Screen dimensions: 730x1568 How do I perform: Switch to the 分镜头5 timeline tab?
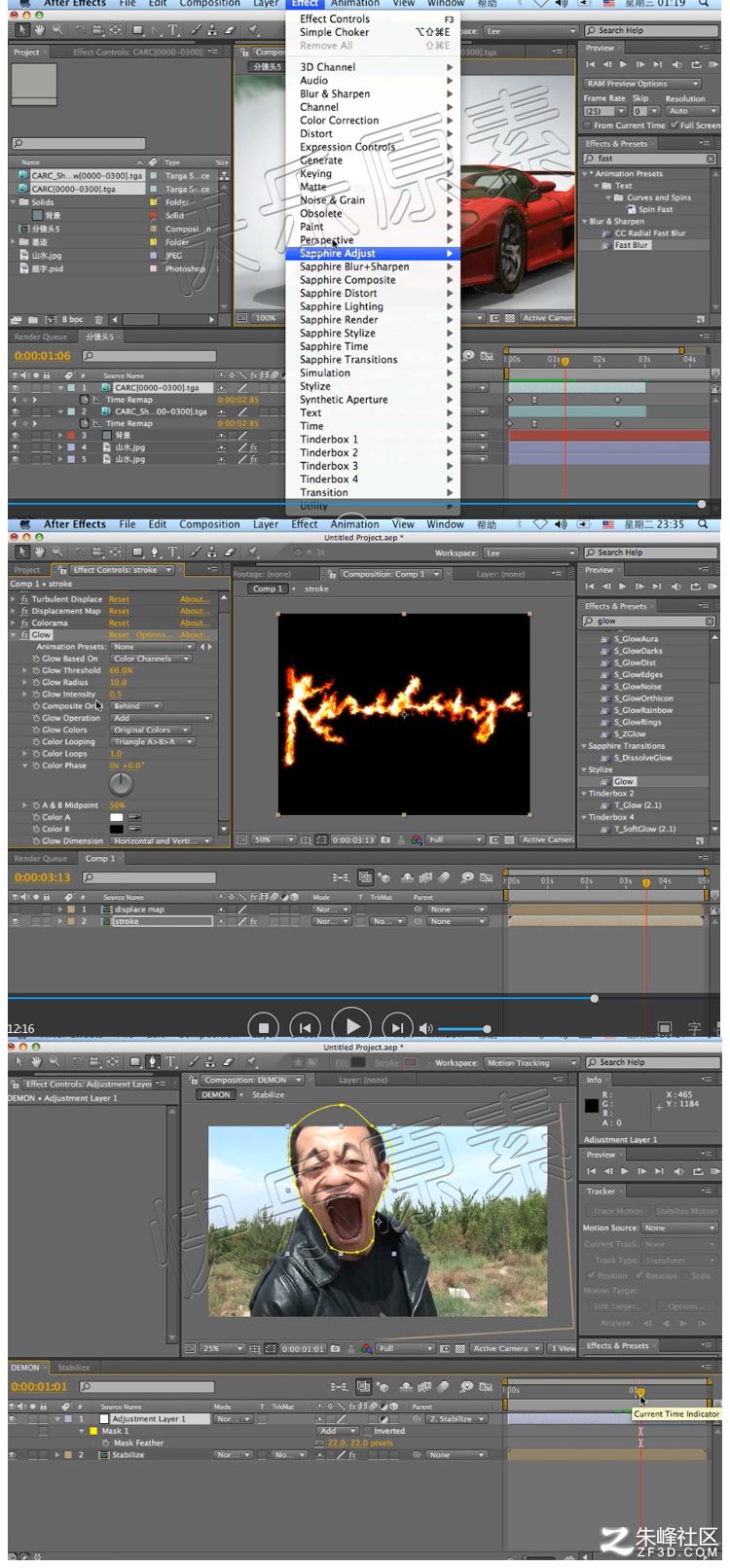pyautogui.click(x=98, y=338)
